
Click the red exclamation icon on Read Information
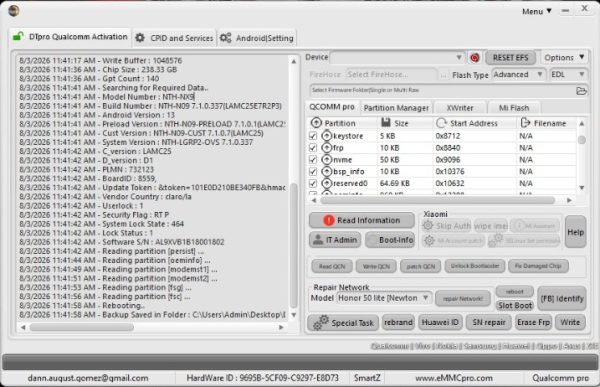pos(328,220)
